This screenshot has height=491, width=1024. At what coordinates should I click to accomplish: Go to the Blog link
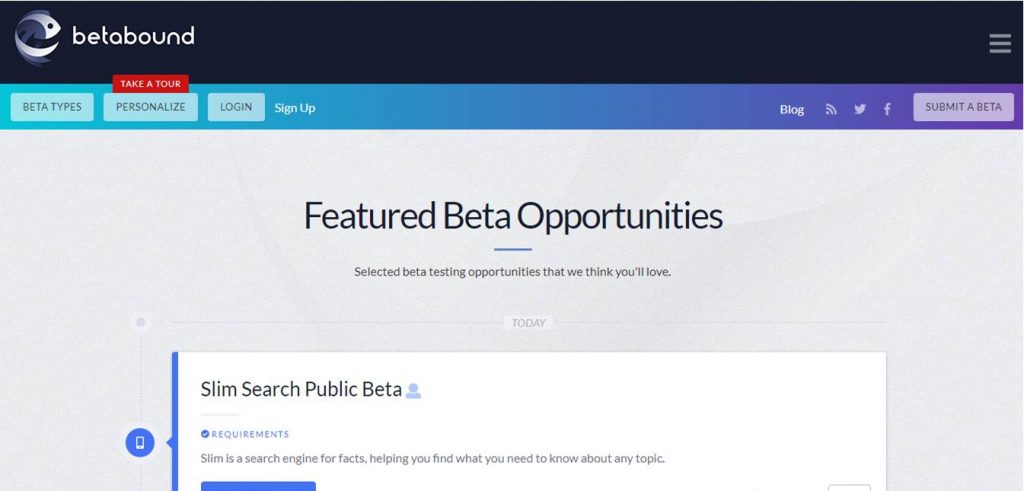pyautogui.click(x=791, y=109)
